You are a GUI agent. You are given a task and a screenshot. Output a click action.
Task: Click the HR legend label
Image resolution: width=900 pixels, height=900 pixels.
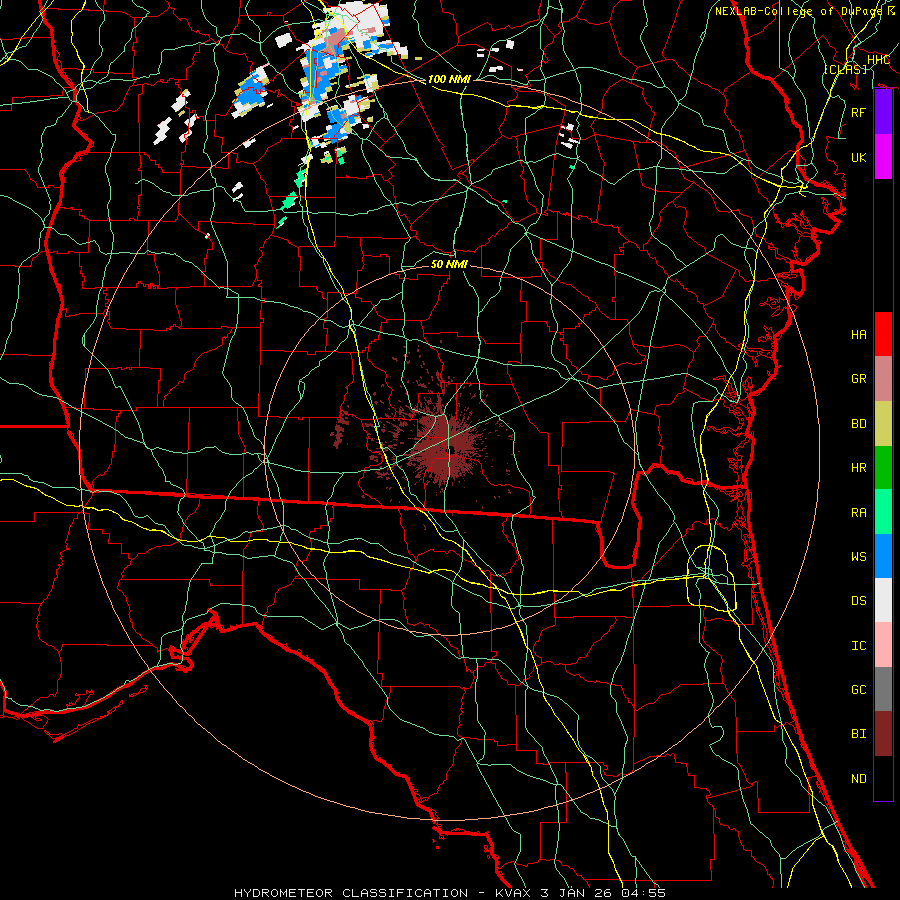pos(859,468)
